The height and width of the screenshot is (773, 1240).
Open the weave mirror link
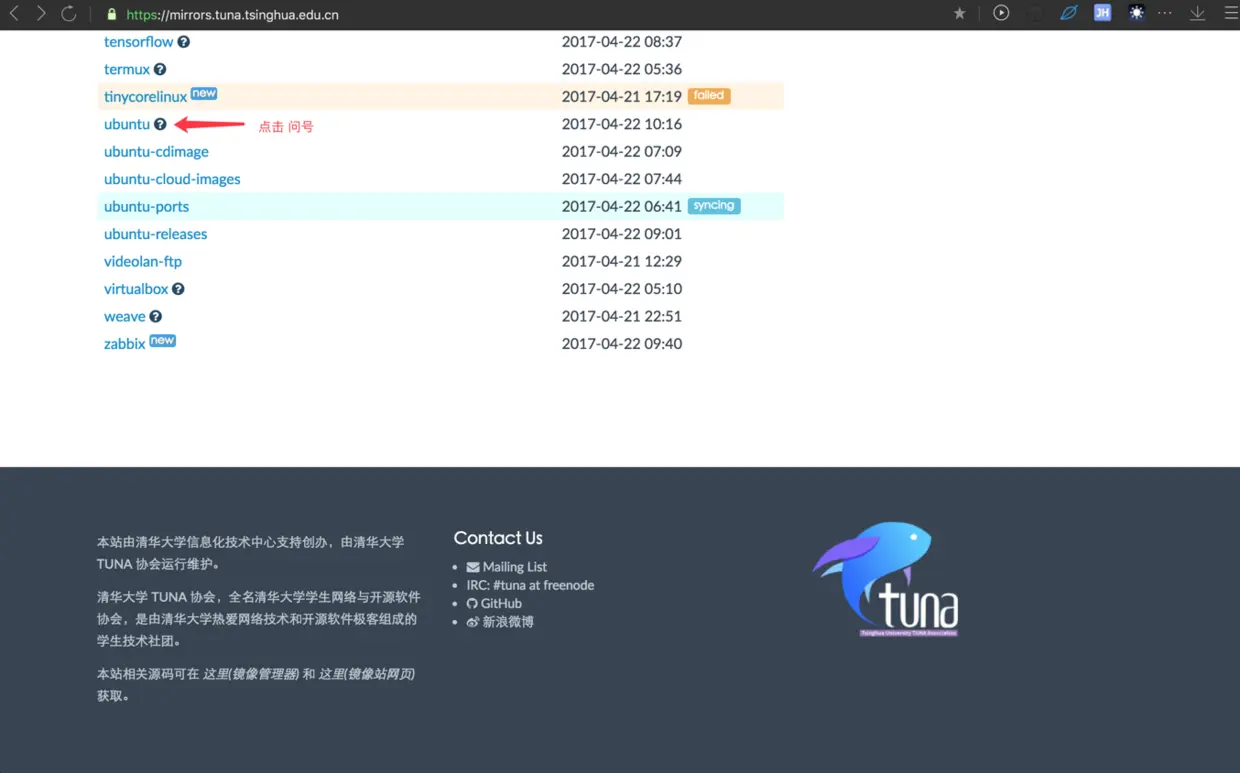click(x=125, y=316)
